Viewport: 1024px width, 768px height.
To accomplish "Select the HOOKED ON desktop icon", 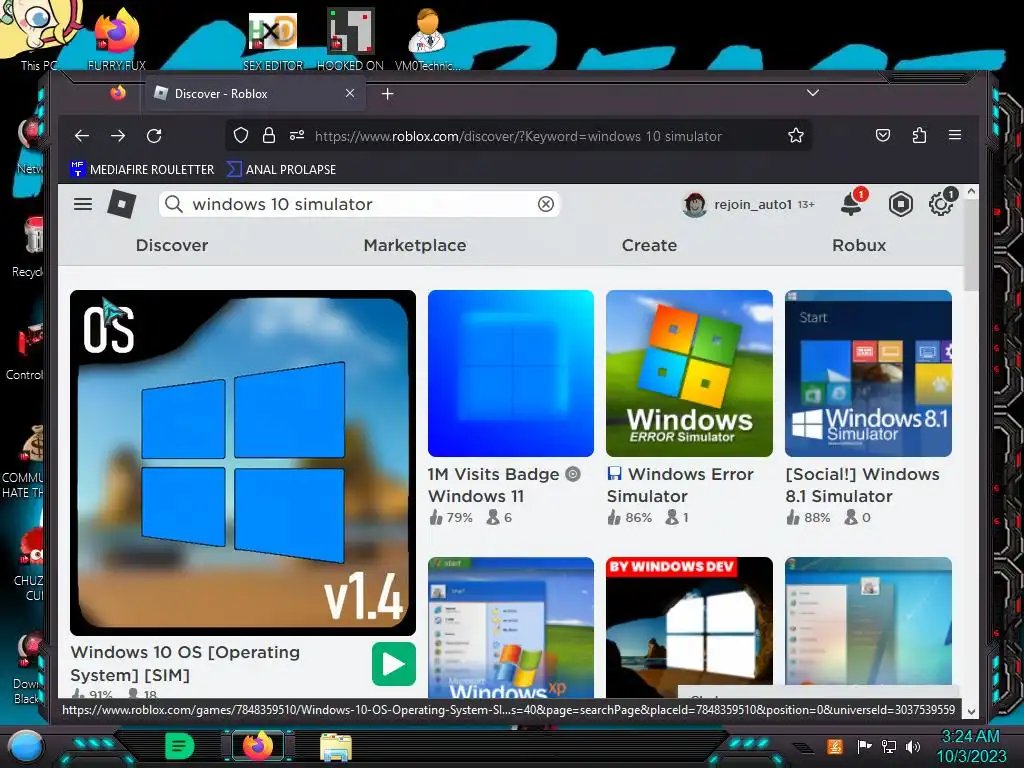I will coord(350,39).
